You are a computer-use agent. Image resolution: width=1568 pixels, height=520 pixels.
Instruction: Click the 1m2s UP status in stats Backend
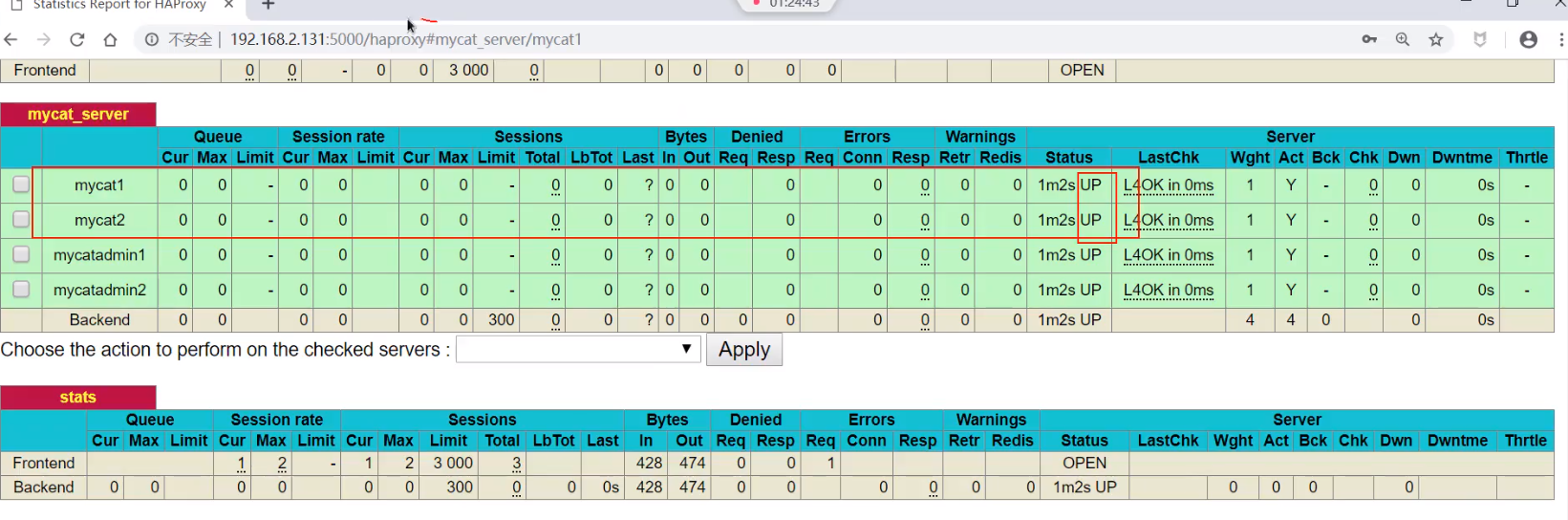[1085, 487]
